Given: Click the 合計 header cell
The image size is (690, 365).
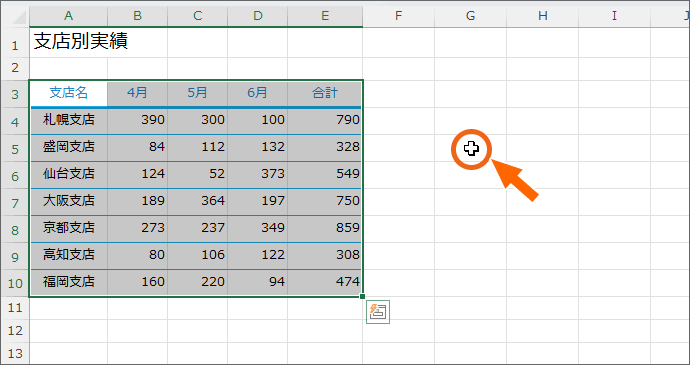Looking at the screenshot, I should click(325, 93).
